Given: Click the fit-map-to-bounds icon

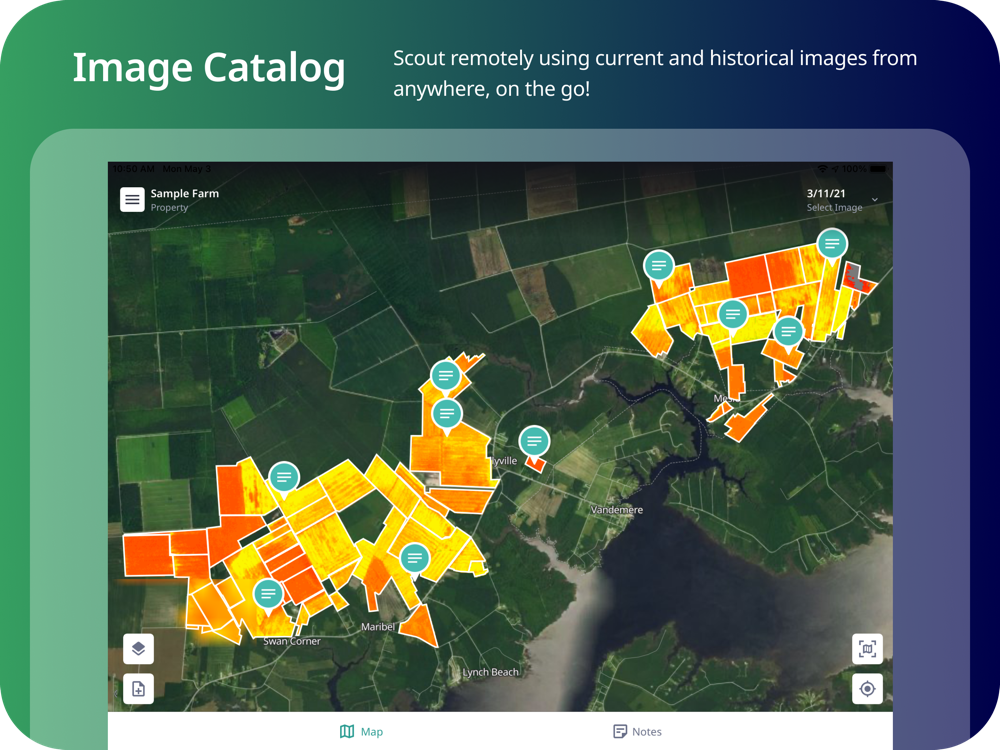Looking at the screenshot, I should pyautogui.click(x=867, y=649).
